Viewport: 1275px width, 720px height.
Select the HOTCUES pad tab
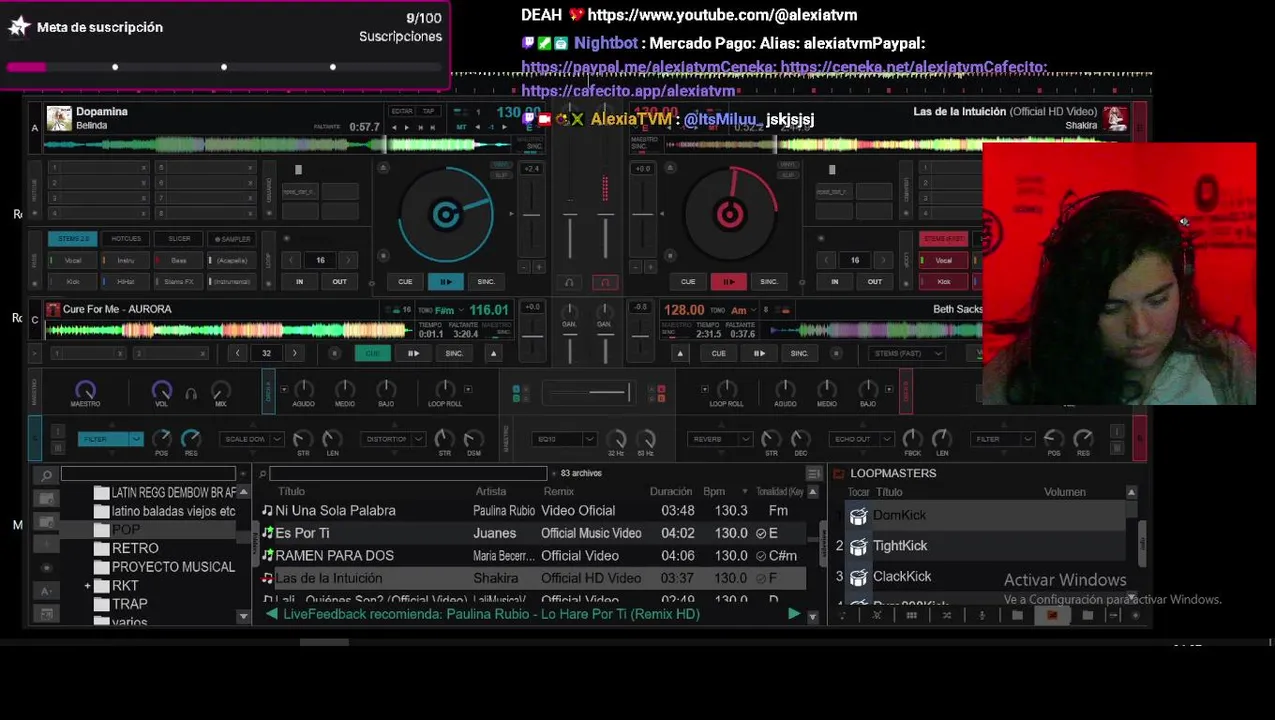click(126, 239)
